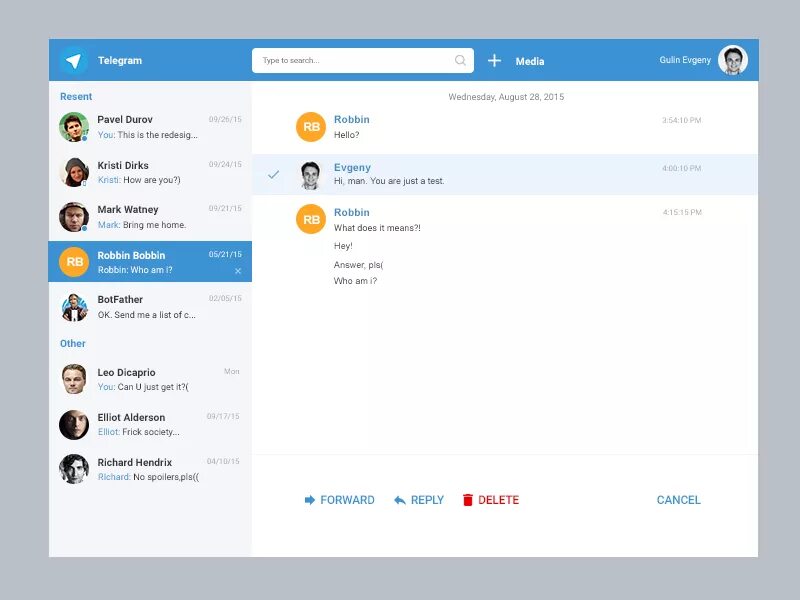800x600 pixels.
Task: Click the Telegram title text
Action: point(120,60)
